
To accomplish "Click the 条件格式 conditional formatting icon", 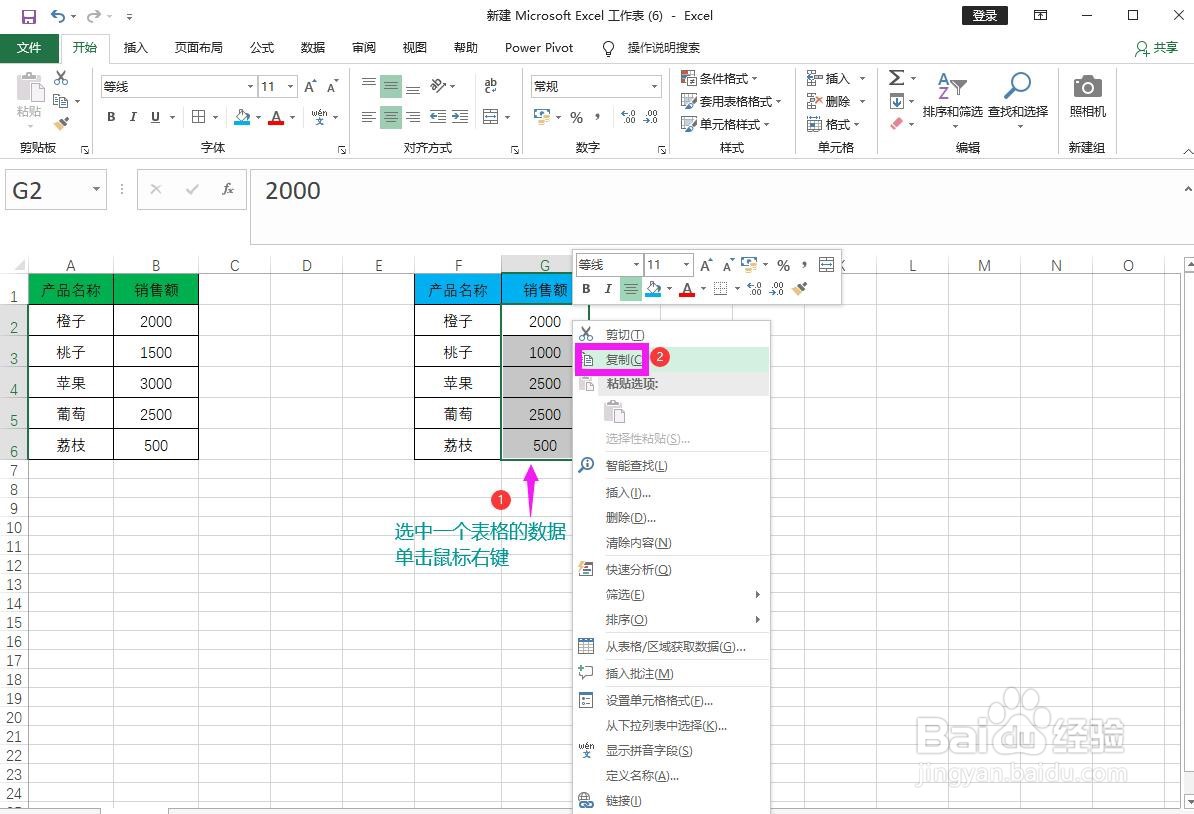I will click(x=689, y=77).
